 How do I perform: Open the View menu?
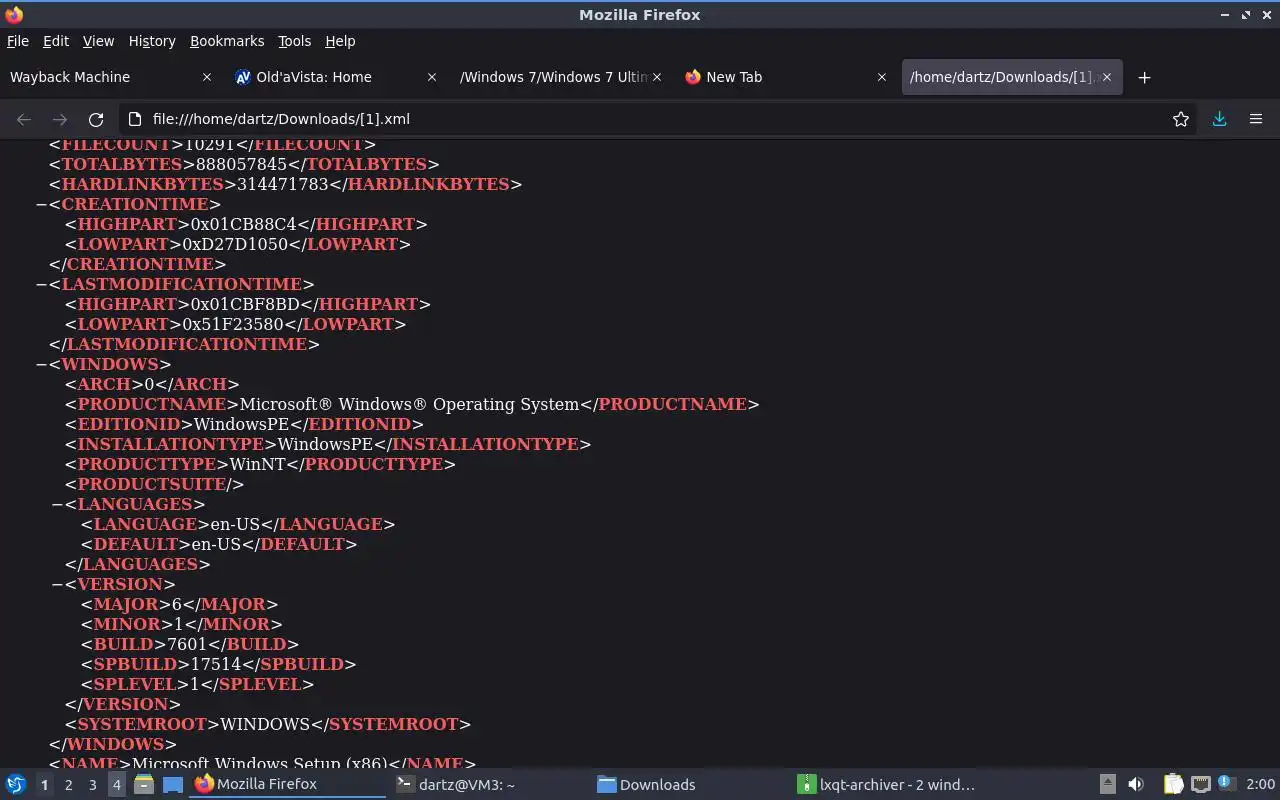(98, 41)
